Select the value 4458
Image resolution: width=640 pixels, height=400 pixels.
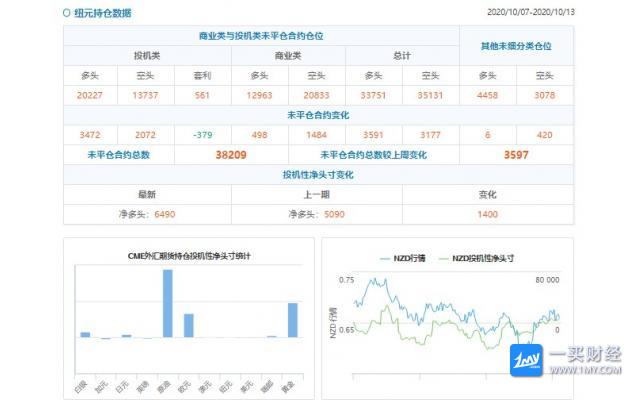click(x=487, y=95)
